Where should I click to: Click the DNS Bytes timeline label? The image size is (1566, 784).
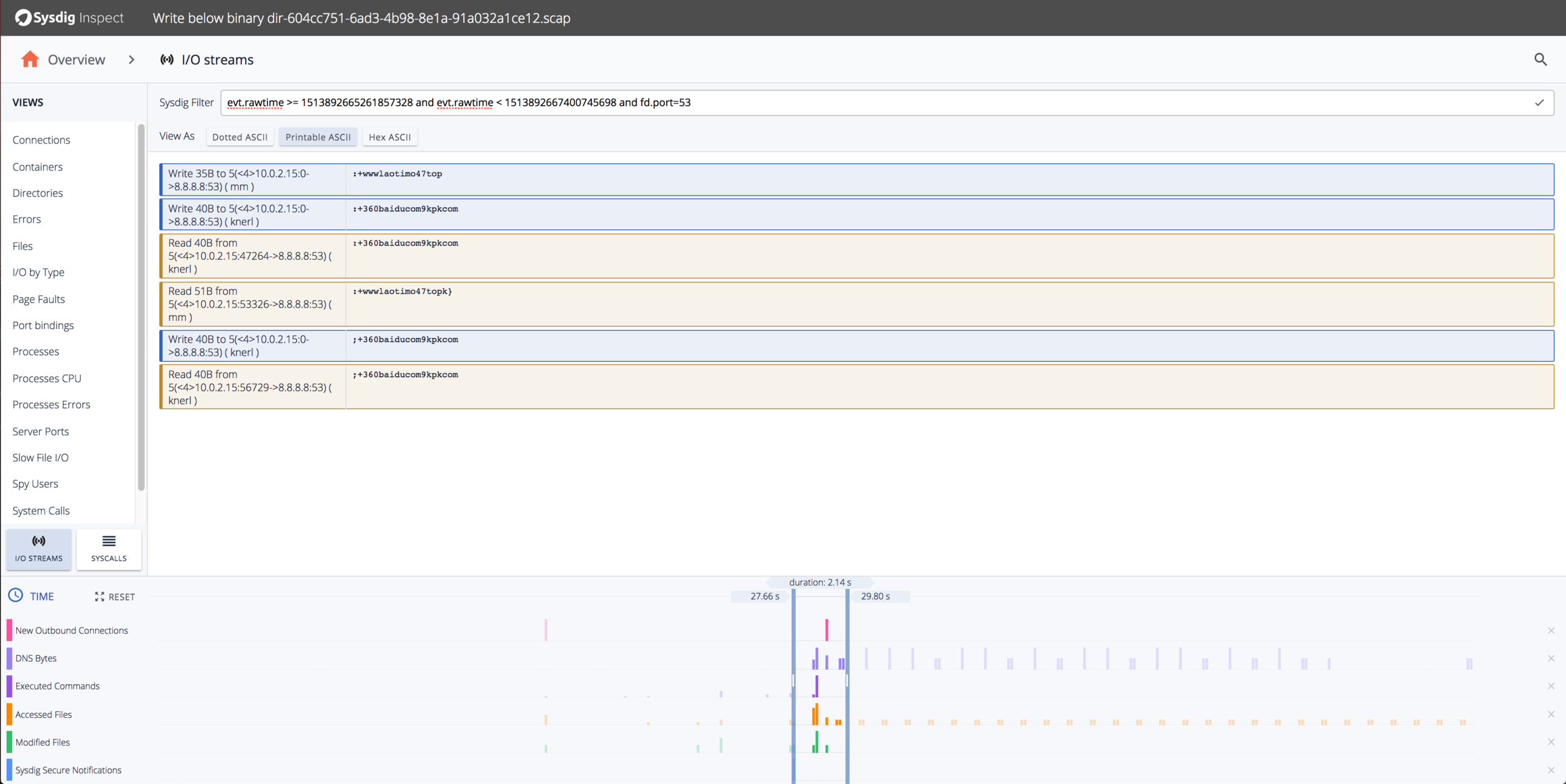tap(36, 658)
